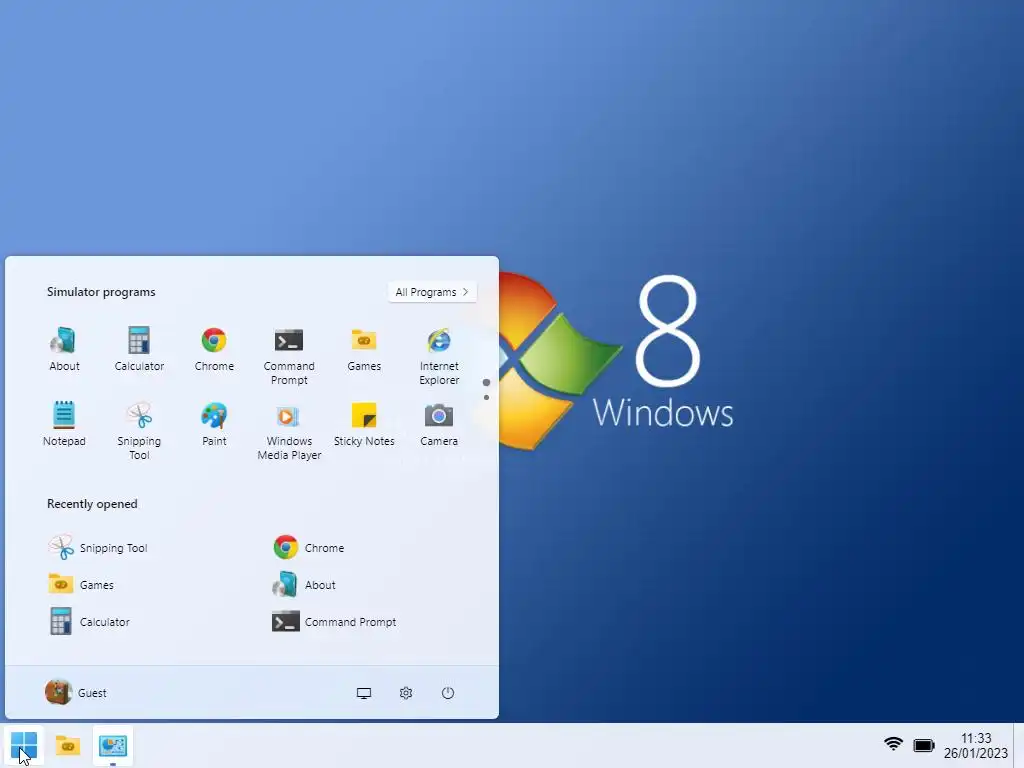Switch to the running app on taskbar
The height and width of the screenshot is (768, 1024).
pyautogui.click(x=112, y=745)
